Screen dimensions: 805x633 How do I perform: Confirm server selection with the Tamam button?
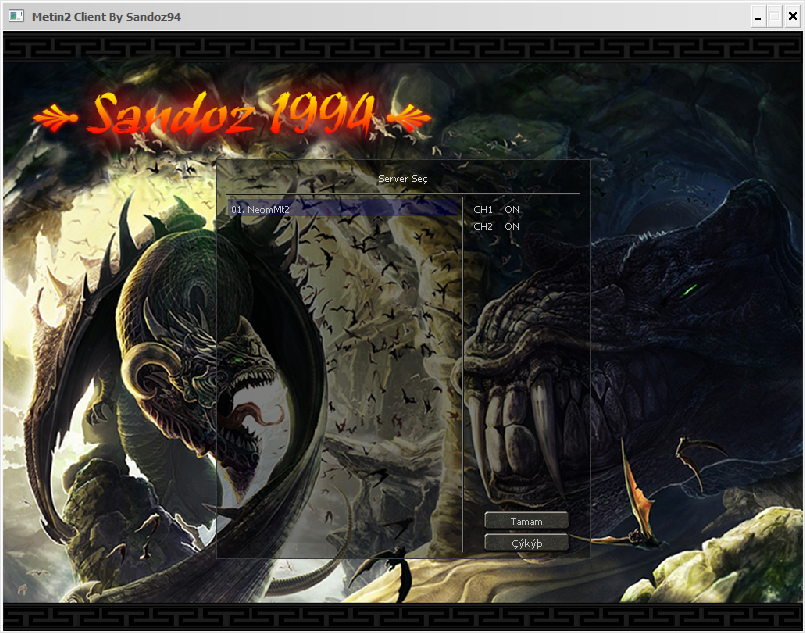point(526,521)
